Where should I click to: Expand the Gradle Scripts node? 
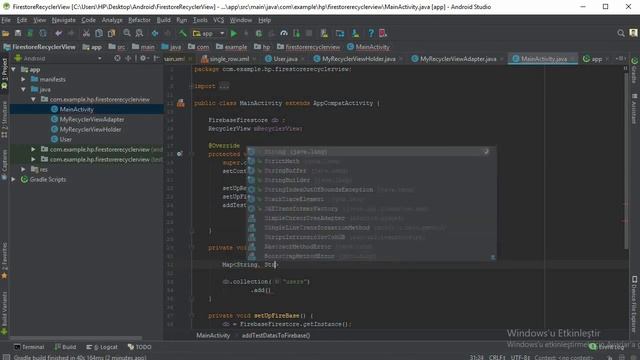click(x=13, y=179)
